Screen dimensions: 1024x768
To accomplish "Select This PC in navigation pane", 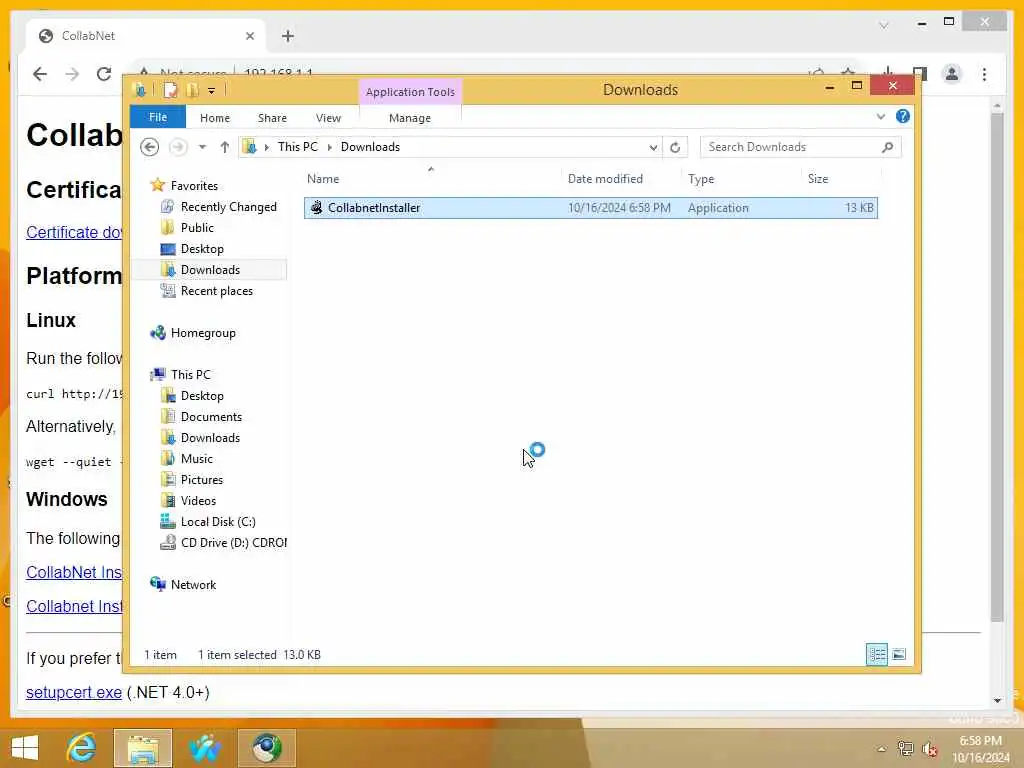I will click(x=191, y=375).
